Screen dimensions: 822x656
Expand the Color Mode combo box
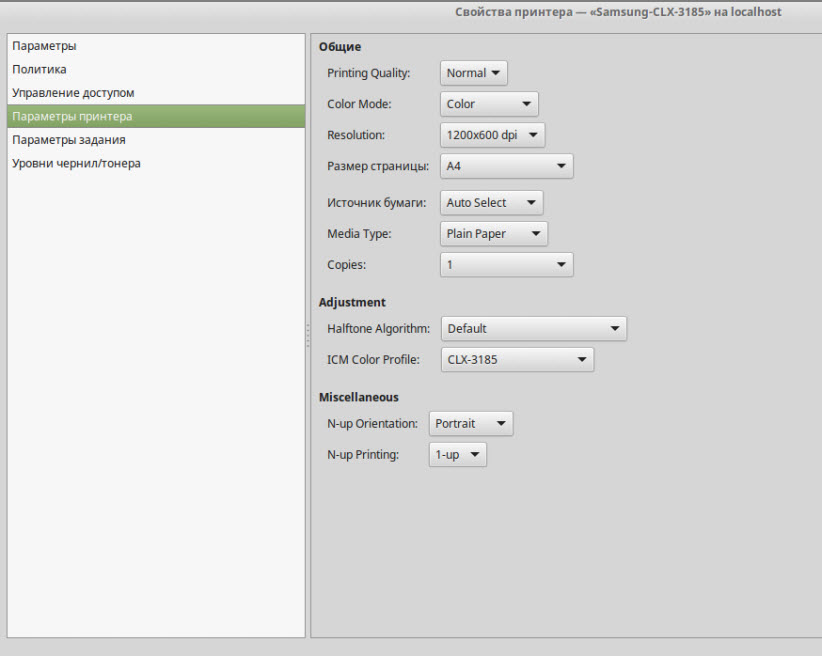coord(489,104)
